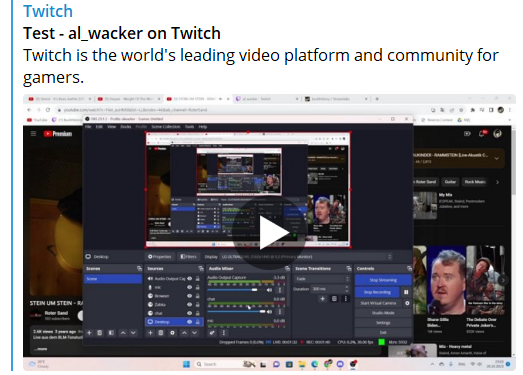Screen dimensions: 523x375
Task: Open the Fade transition dropdown
Action: [x=322, y=279]
